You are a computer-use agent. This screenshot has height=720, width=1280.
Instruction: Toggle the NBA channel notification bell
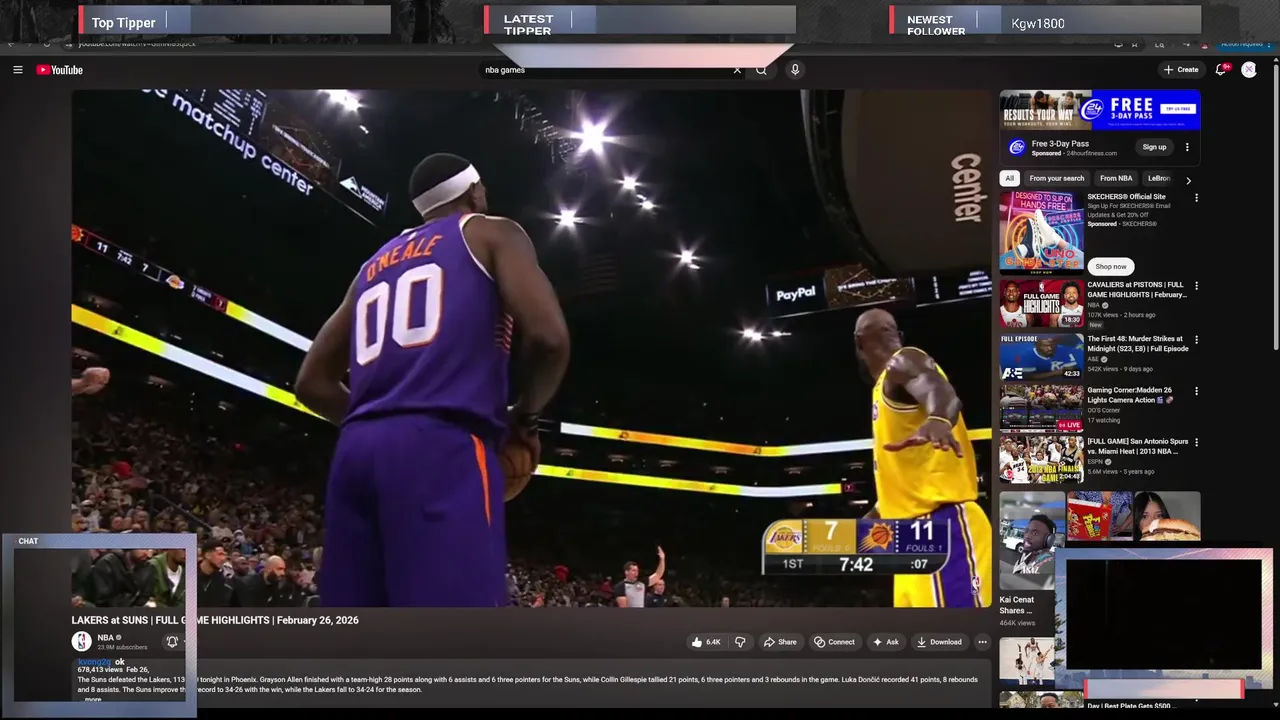(x=172, y=642)
